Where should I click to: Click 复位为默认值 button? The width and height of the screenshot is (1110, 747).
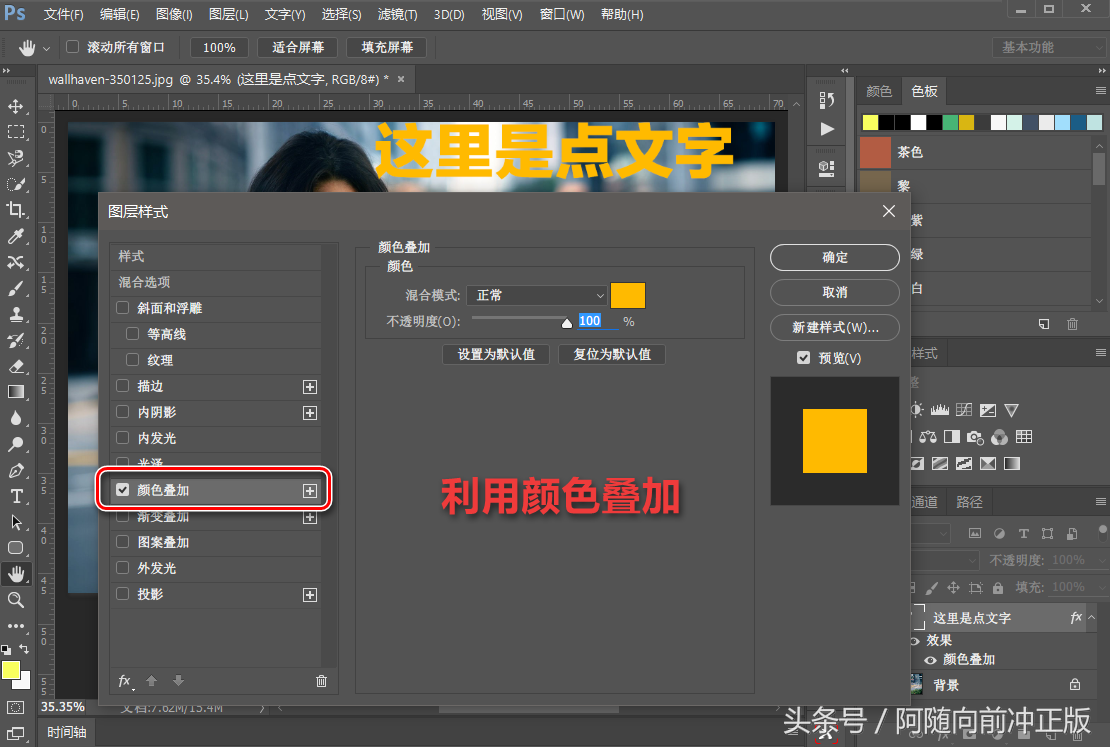click(612, 354)
